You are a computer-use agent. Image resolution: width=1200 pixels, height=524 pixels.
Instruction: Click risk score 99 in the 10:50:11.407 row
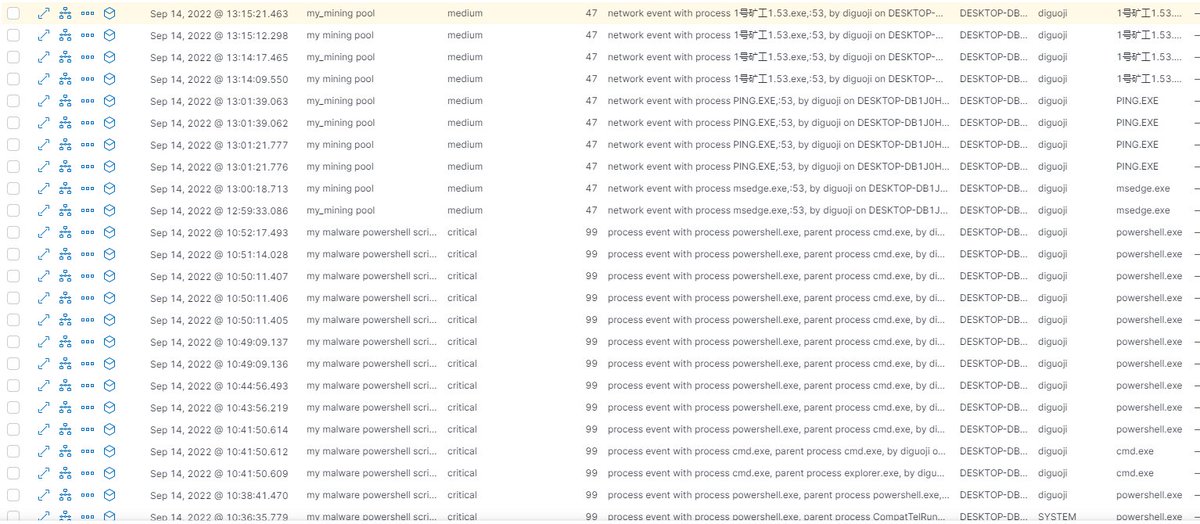pyautogui.click(x=591, y=276)
